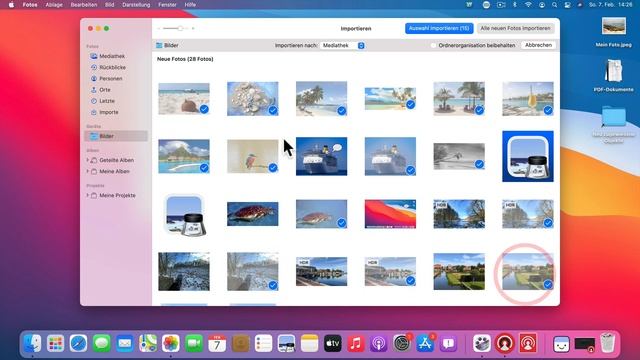This screenshot has width=640, height=360.
Task: Uncheck the selection badge on the beach umbrellas photo
Action: point(479,110)
